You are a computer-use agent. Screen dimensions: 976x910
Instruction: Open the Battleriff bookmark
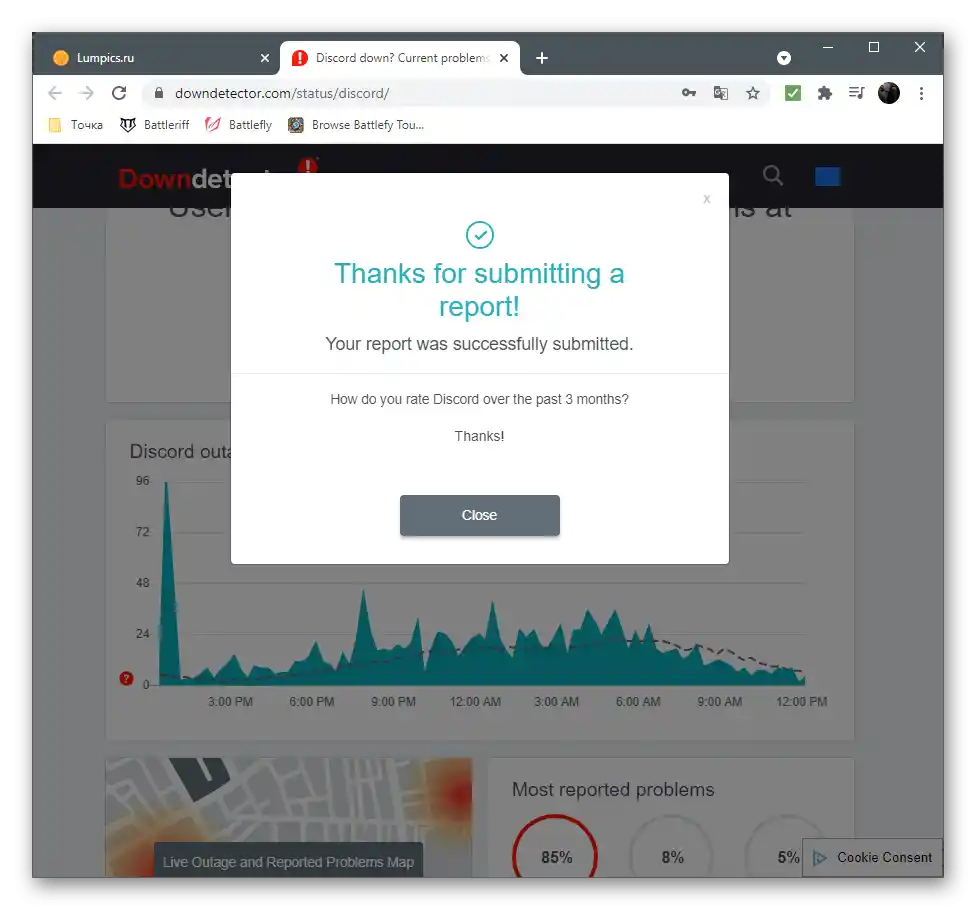[155, 125]
